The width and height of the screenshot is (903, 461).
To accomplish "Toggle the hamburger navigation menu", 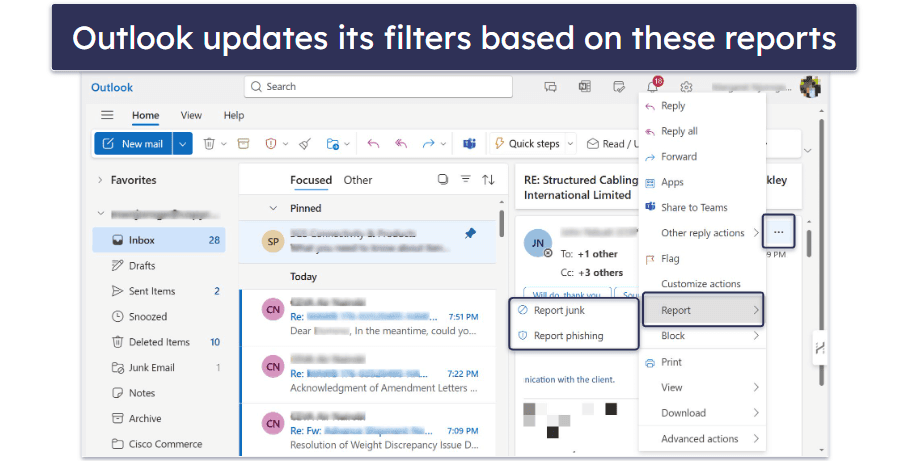I will click(107, 115).
